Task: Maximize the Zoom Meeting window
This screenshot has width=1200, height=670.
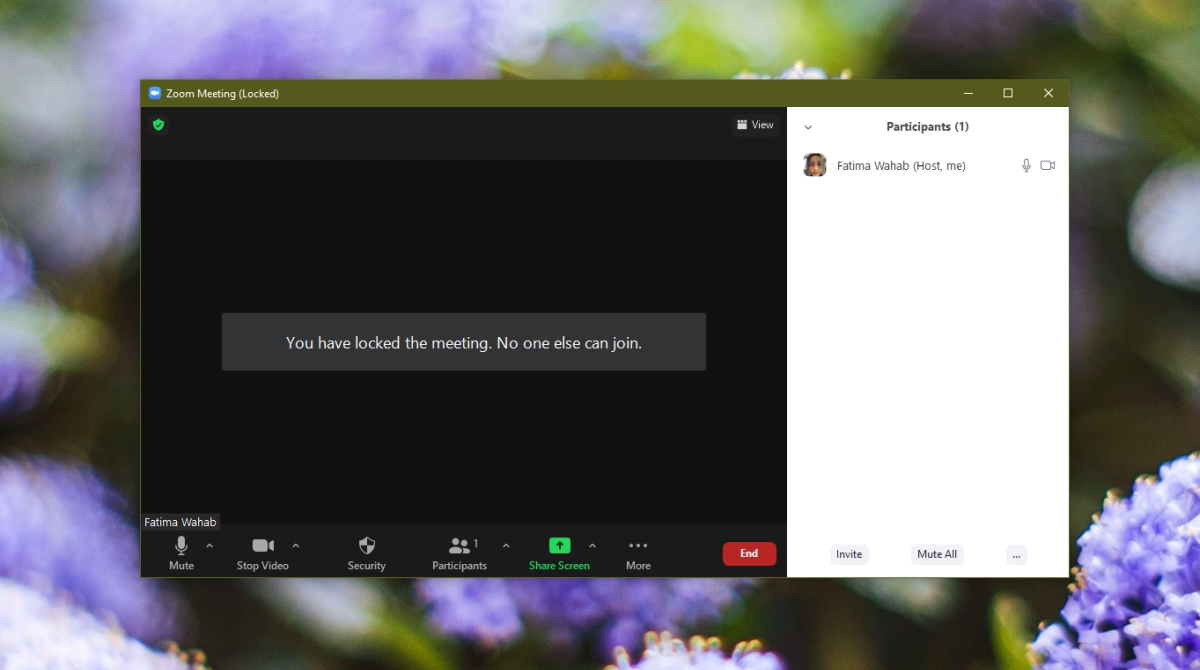Action: click(x=1008, y=93)
